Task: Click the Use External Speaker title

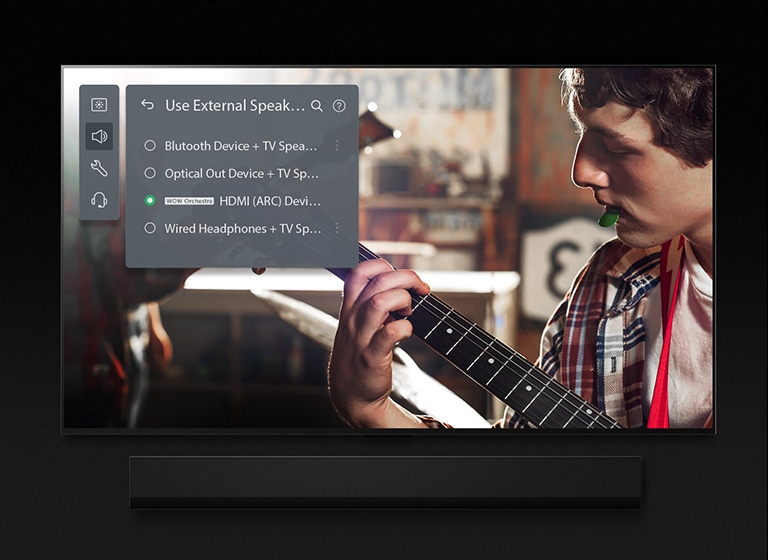Action: tap(234, 106)
